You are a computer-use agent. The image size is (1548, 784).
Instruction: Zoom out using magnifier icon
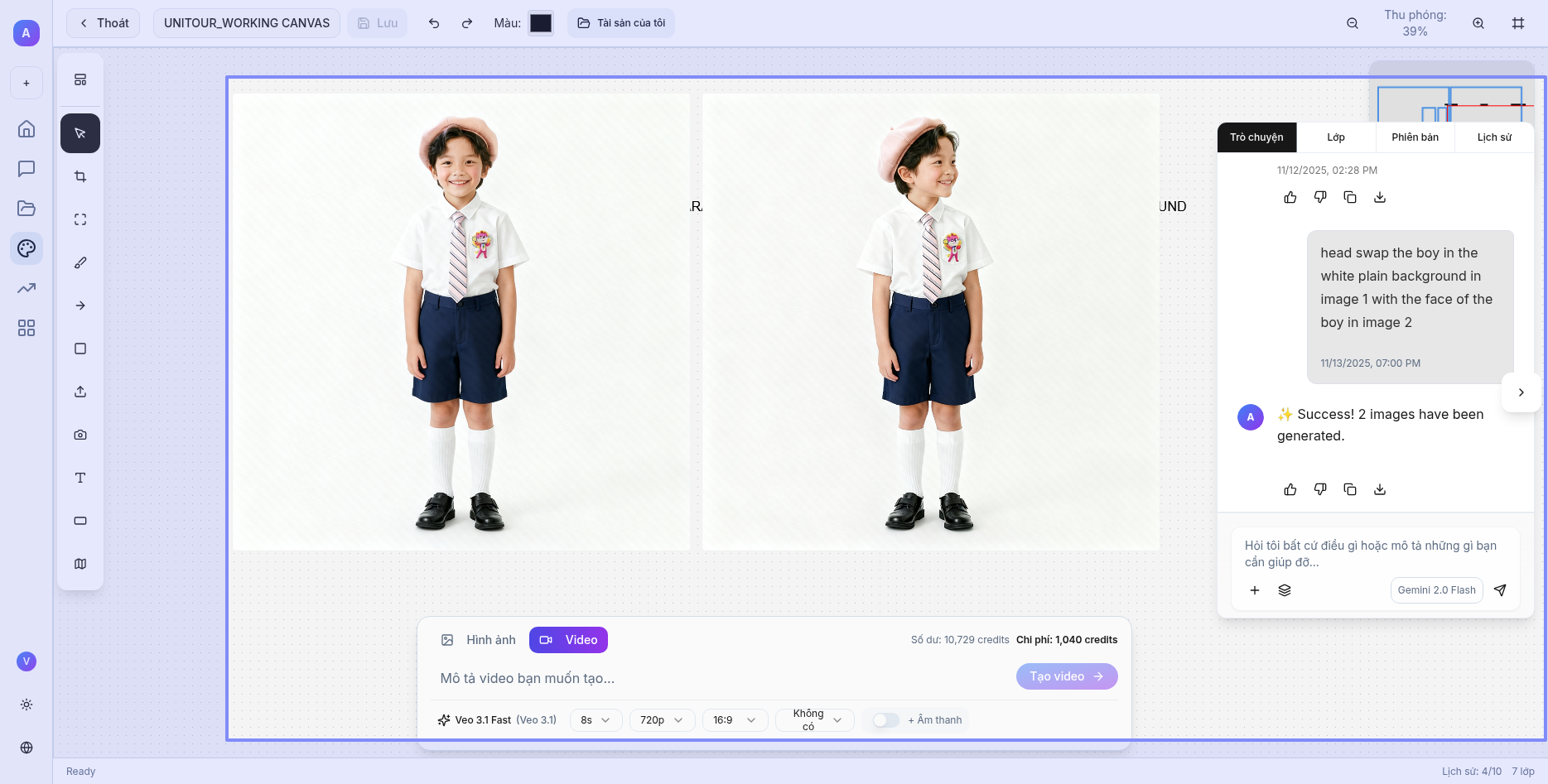pyautogui.click(x=1353, y=23)
